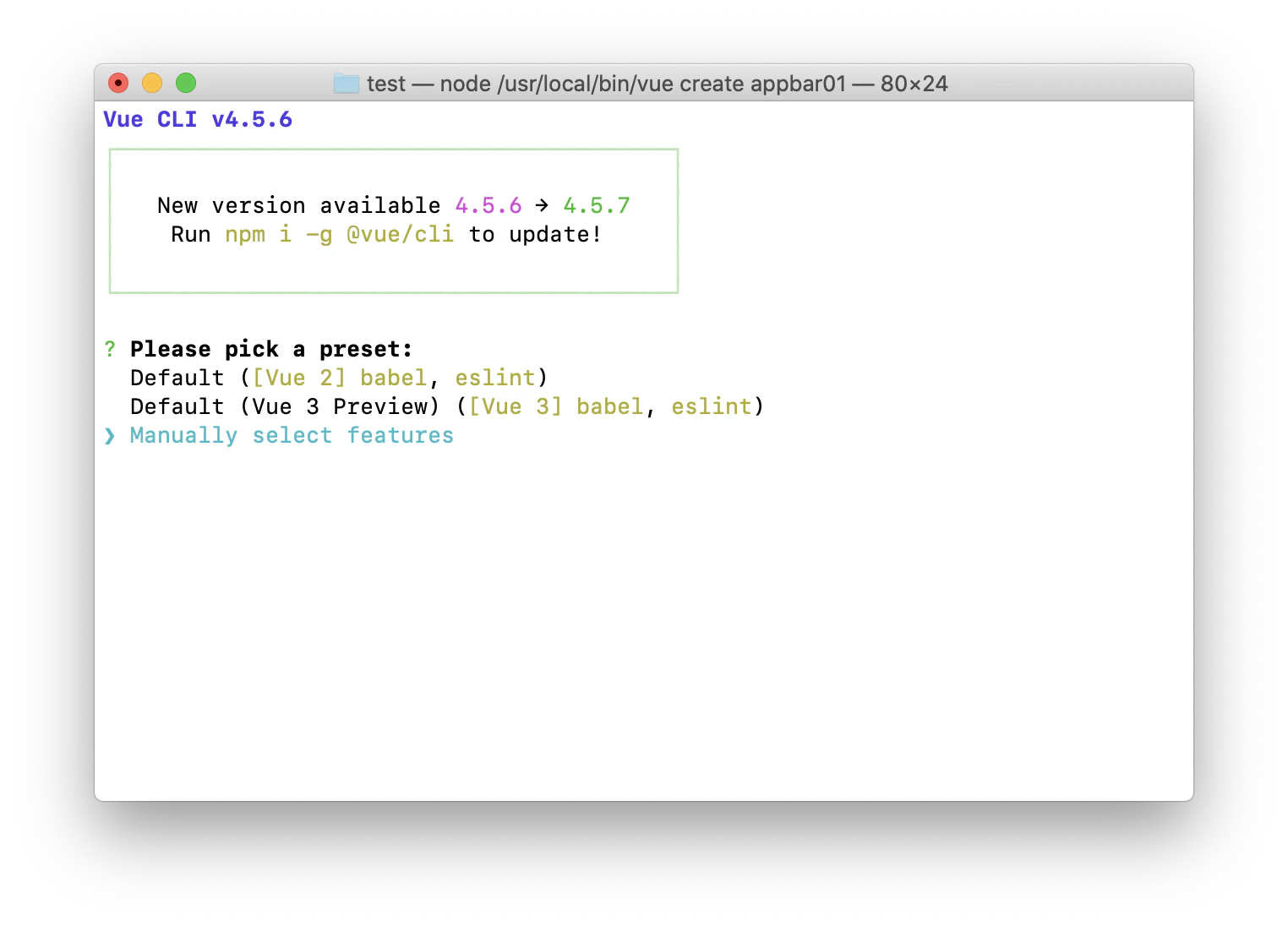Collapse the Please pick a preset list

(270, 348)
